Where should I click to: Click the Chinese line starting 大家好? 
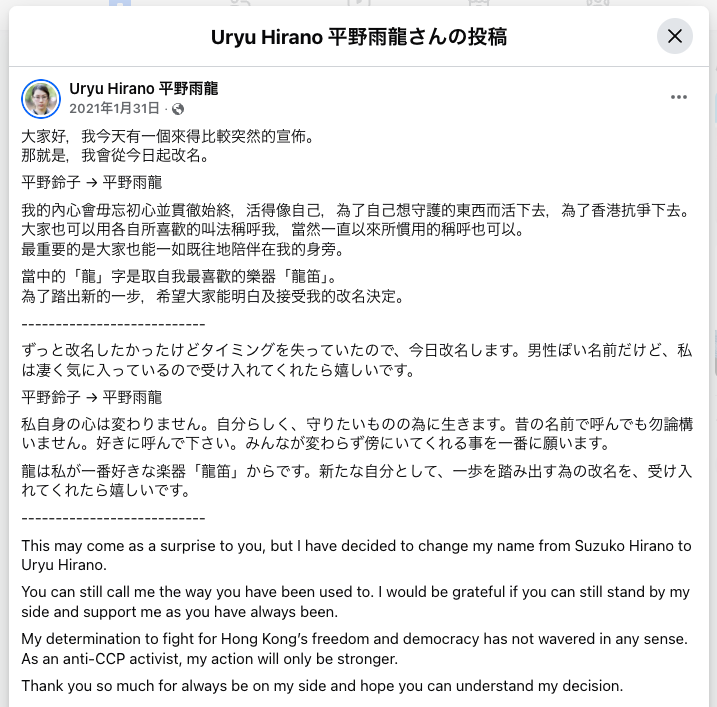pyautogui.click(x=168, y=136)
